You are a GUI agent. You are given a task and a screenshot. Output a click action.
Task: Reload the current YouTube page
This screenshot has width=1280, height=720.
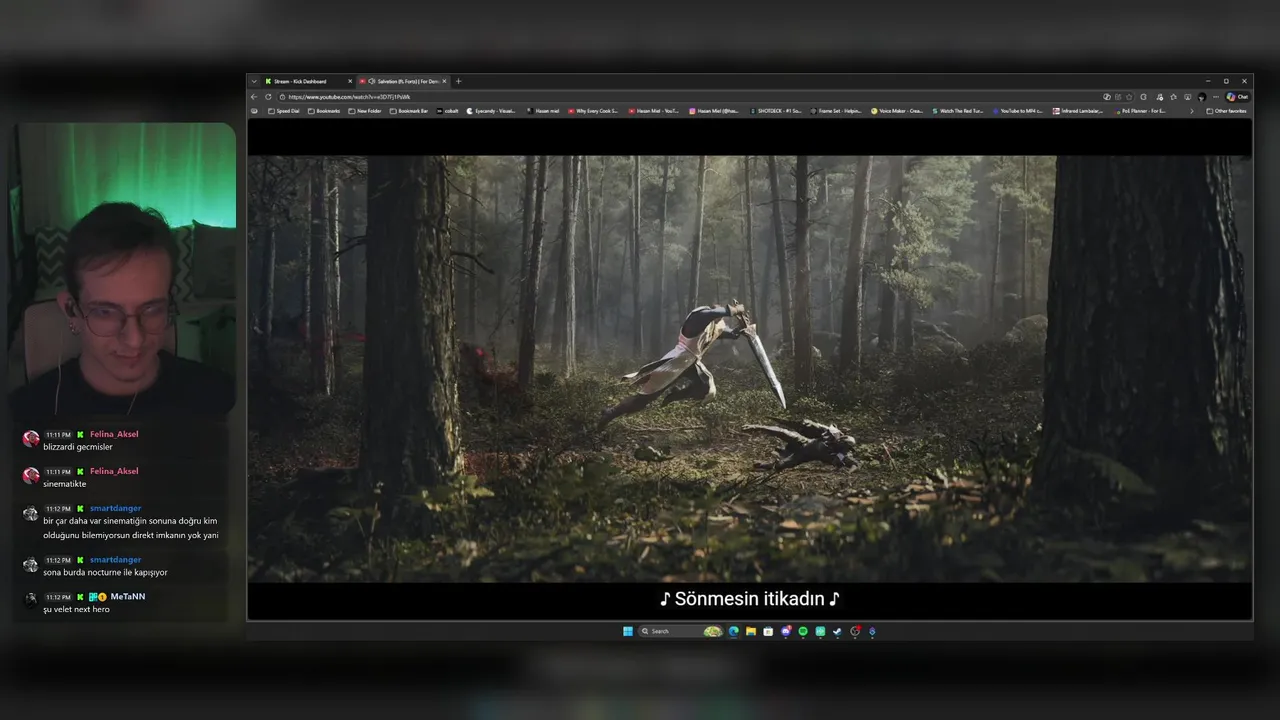268,97
